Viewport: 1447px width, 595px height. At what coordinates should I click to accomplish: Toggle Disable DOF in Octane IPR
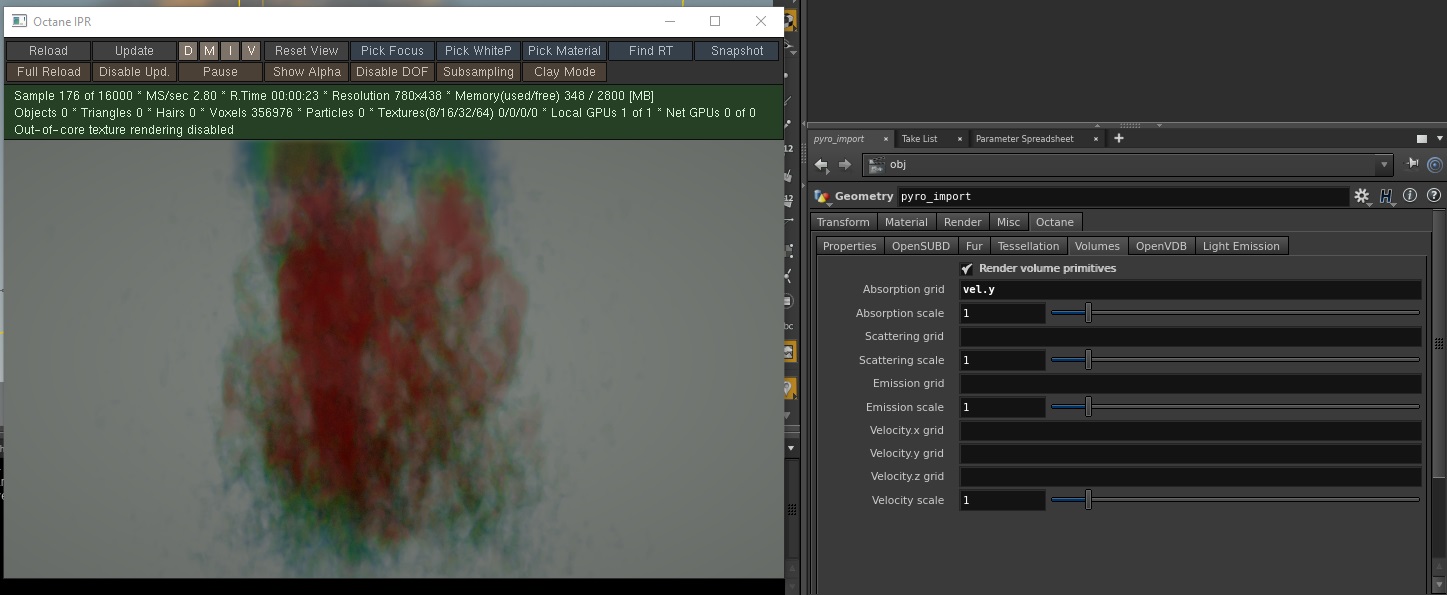tap(392, 72)
